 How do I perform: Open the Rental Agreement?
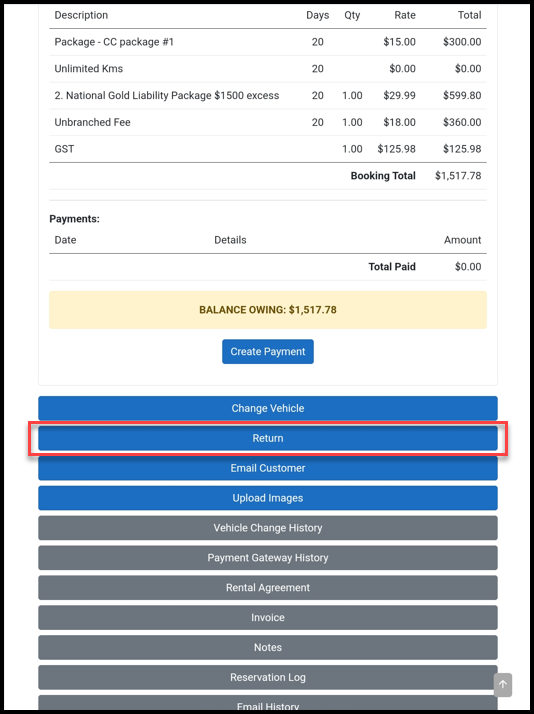[268, 587]
